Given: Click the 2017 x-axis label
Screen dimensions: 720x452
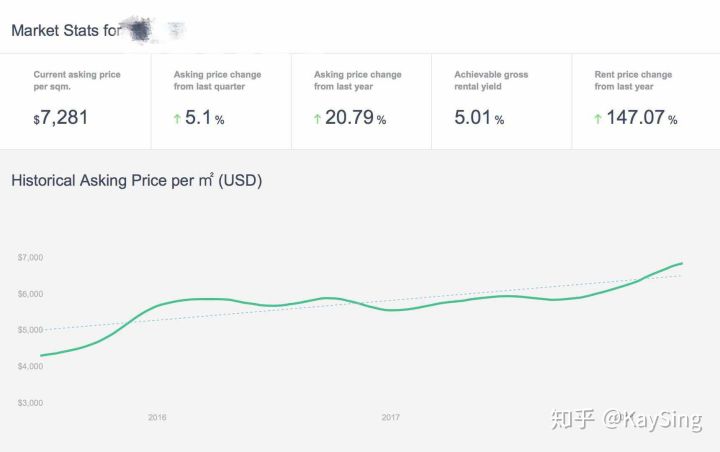Looking at the screenshot, I should 390,417.
